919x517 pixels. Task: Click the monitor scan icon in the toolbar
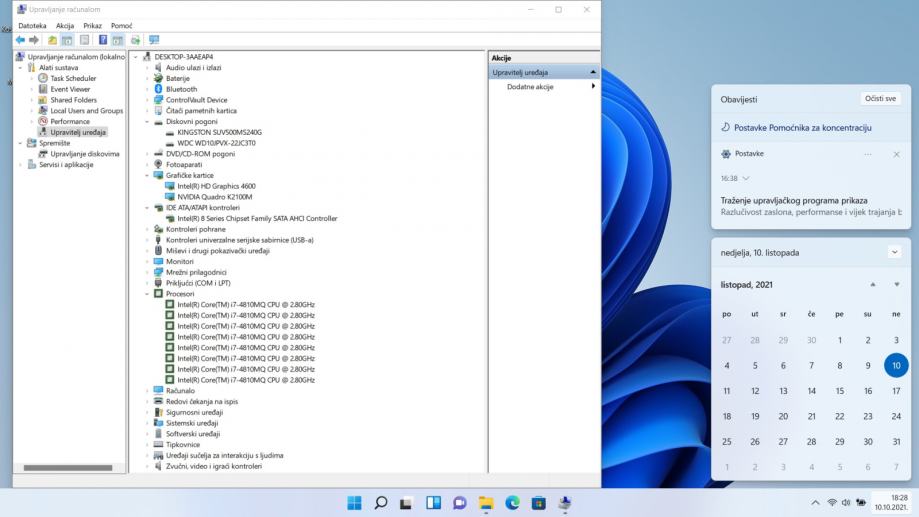click(x=154, y=40)
